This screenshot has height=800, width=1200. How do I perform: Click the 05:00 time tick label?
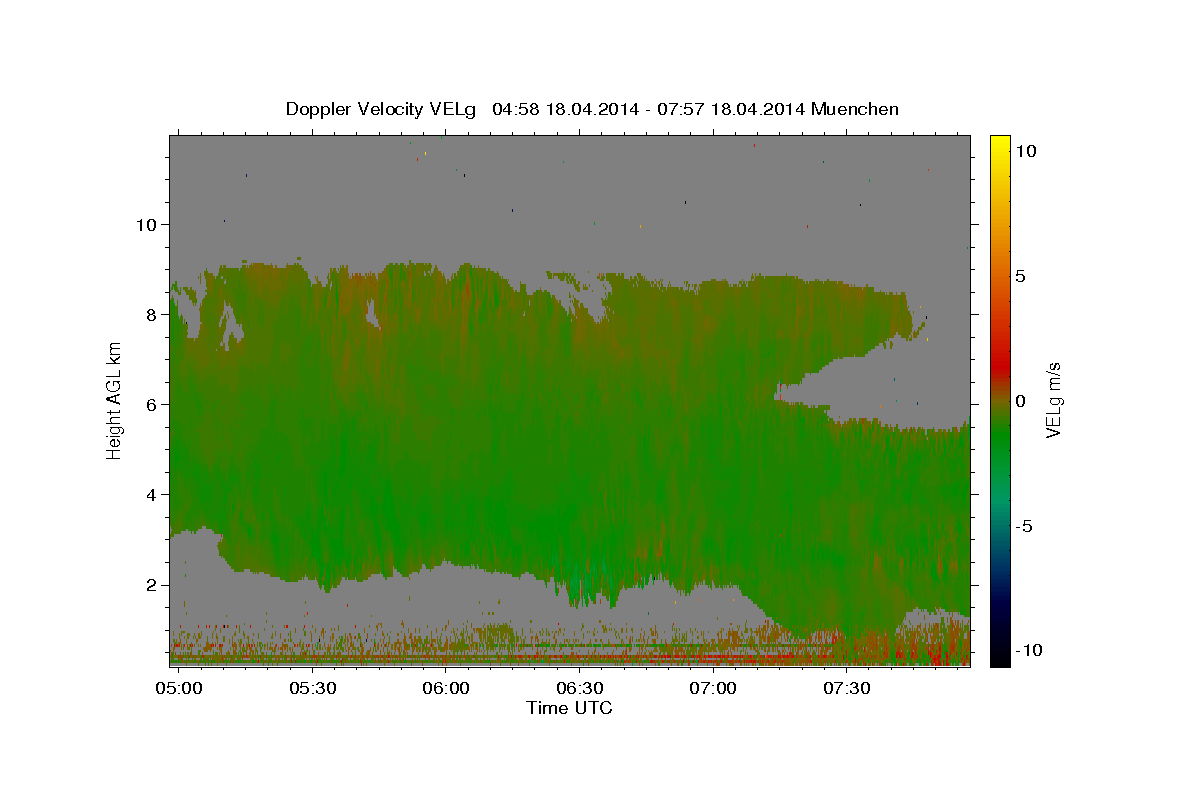coord(180,689)
